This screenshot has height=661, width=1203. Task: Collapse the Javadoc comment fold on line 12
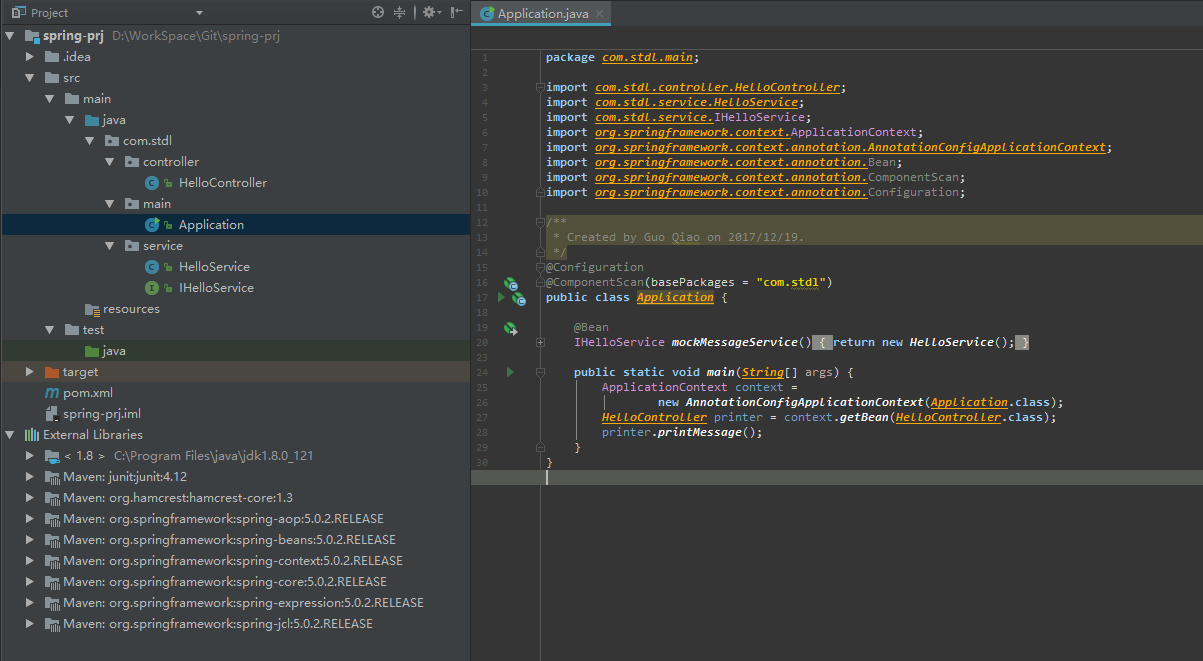pos(541,222)
